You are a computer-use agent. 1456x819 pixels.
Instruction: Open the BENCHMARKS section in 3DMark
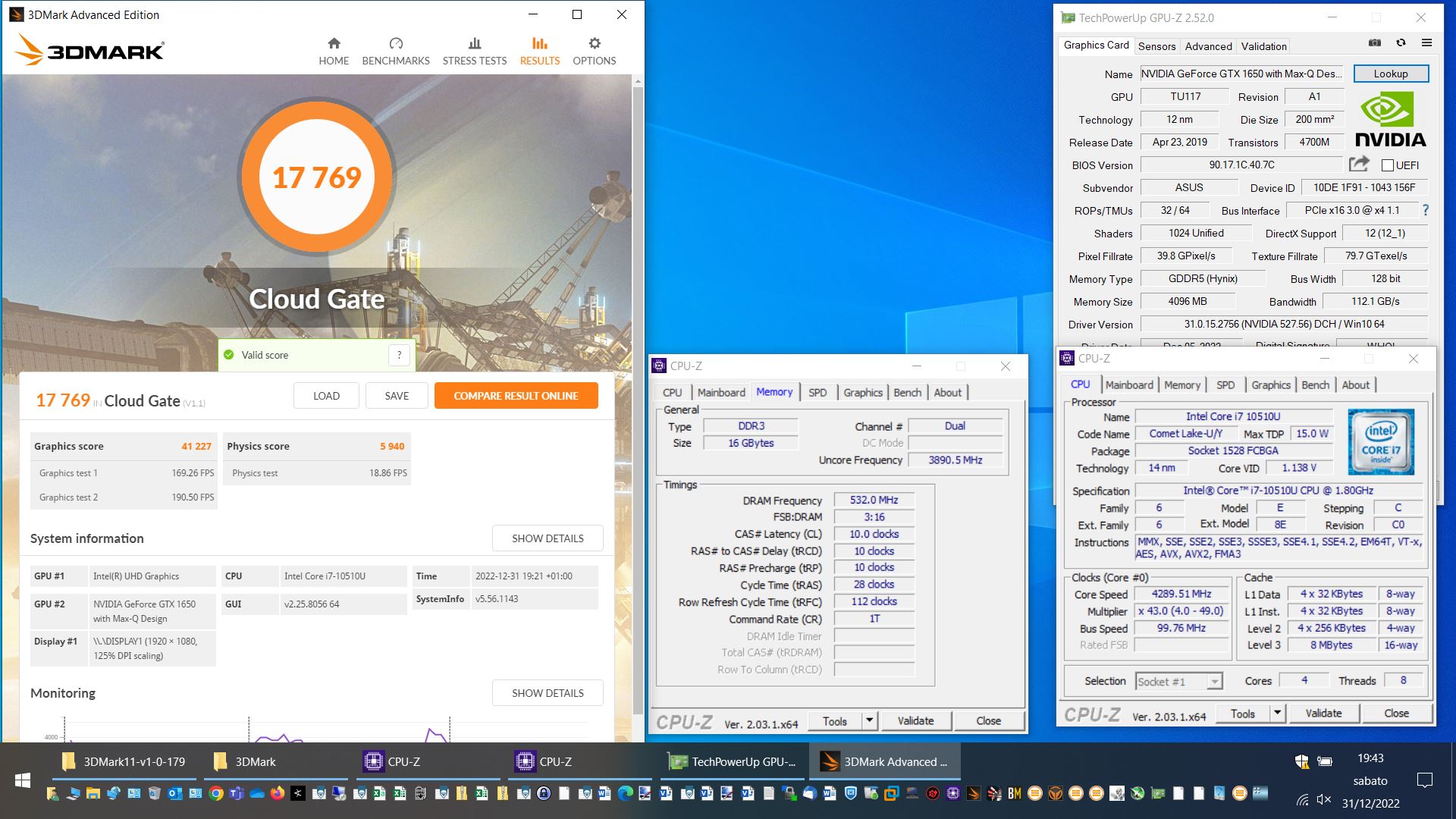point(396,52)
